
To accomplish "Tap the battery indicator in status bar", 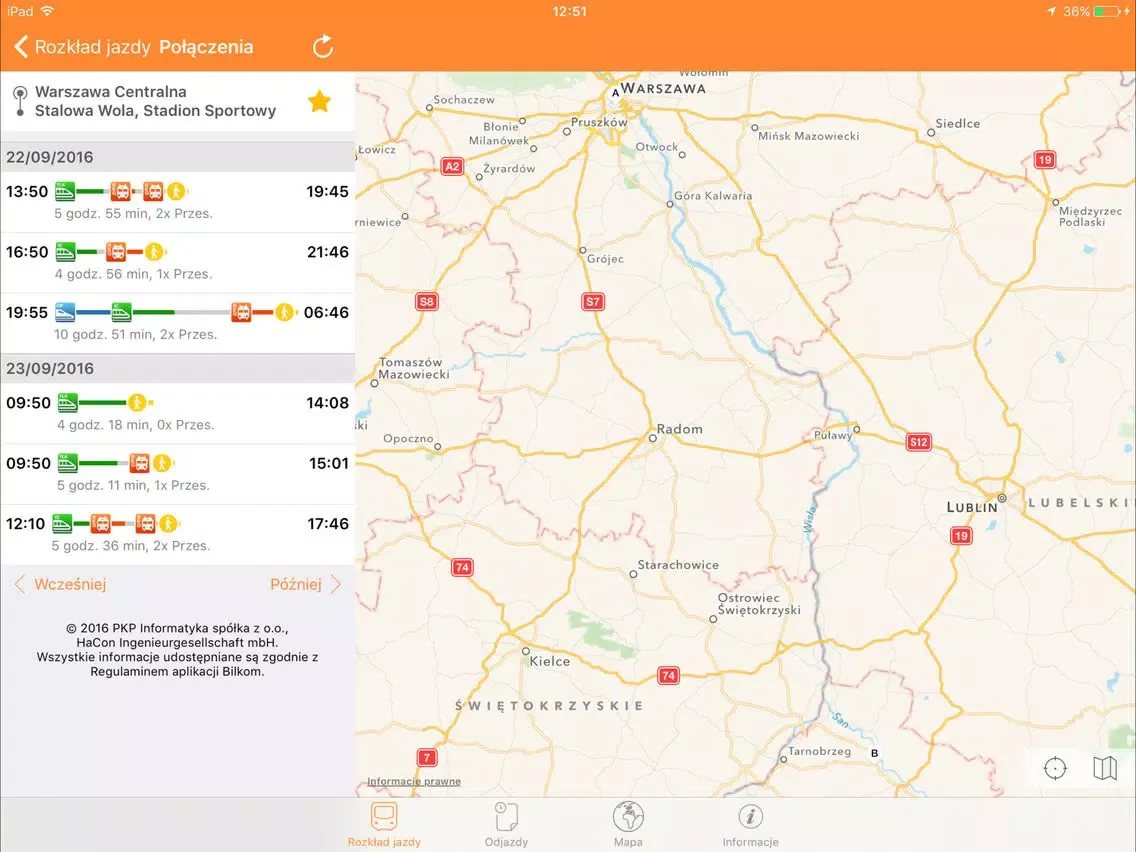I will (x=1107, y=11).
